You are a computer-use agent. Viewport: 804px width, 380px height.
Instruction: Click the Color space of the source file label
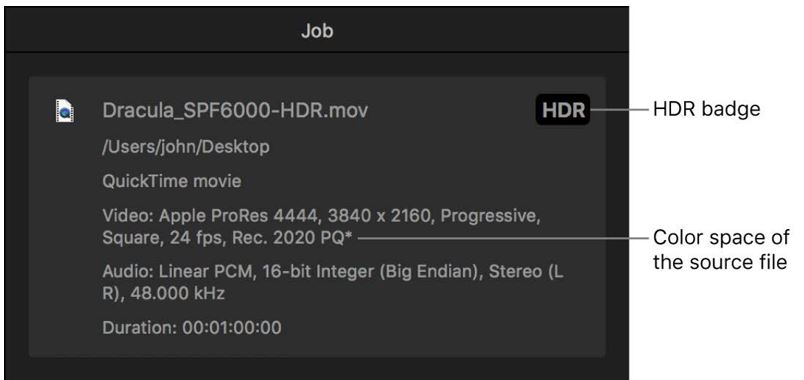click(x=720, y=250)
